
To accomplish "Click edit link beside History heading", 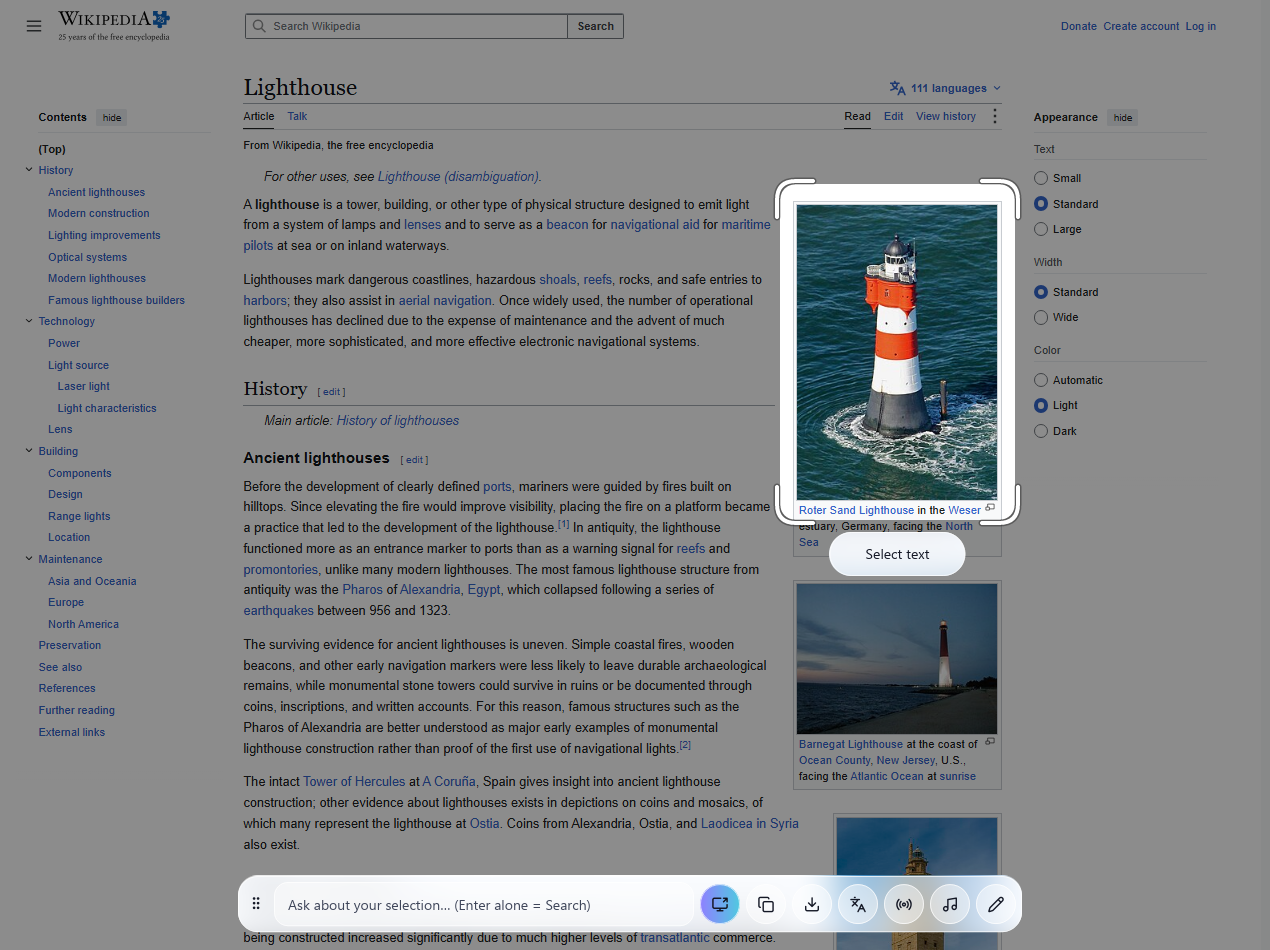I will (x=331, y=392).
